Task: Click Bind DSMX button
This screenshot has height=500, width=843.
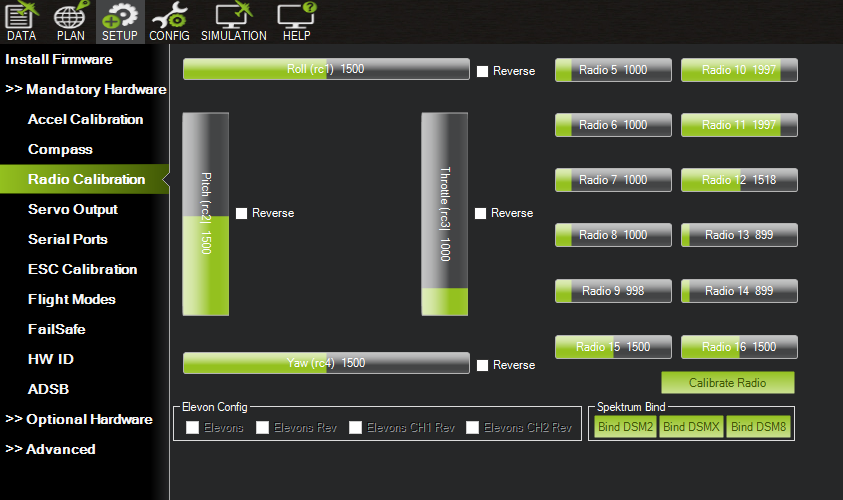Action: [691, 427]
